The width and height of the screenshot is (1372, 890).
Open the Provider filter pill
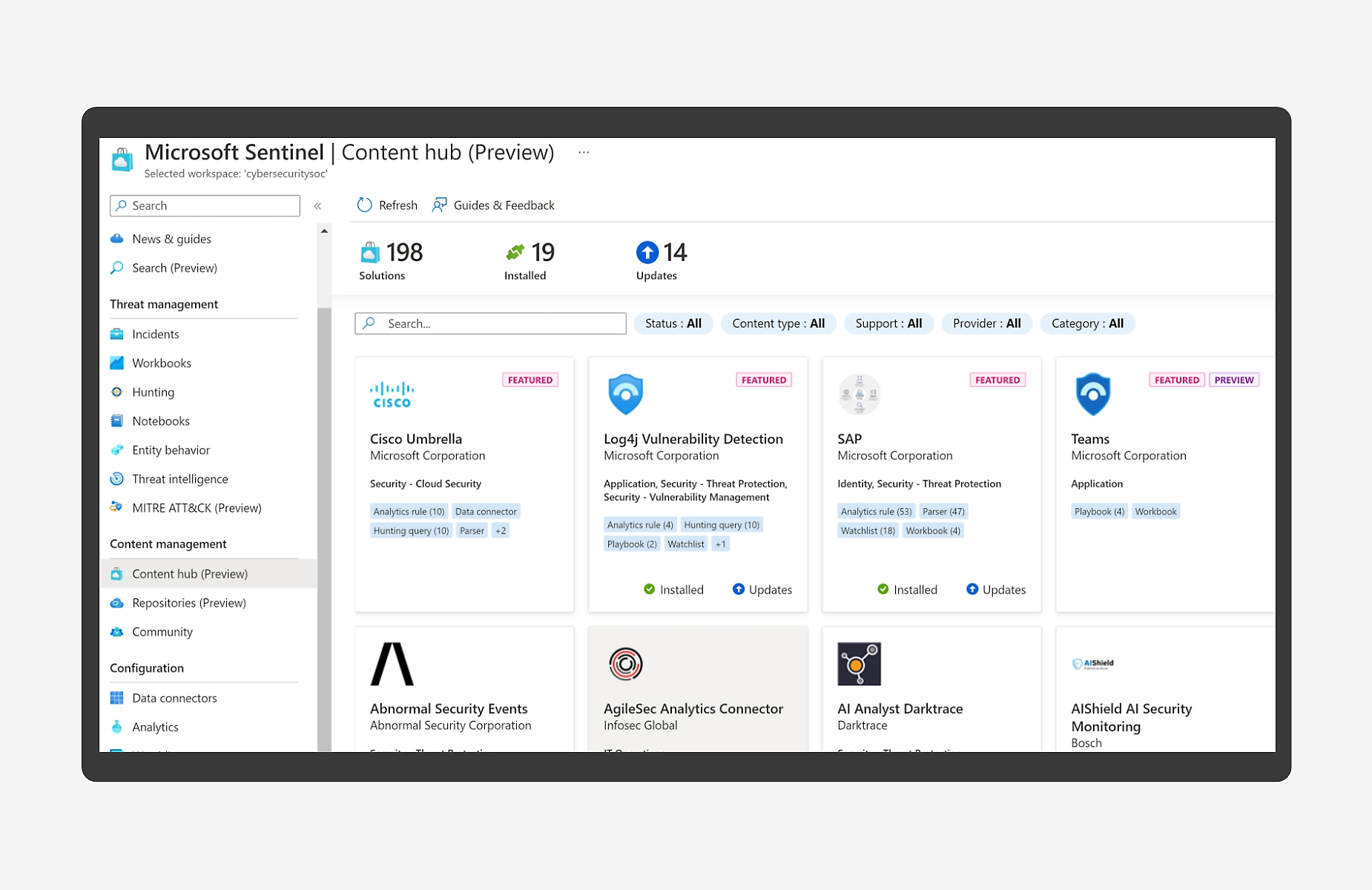pos(986,323)
